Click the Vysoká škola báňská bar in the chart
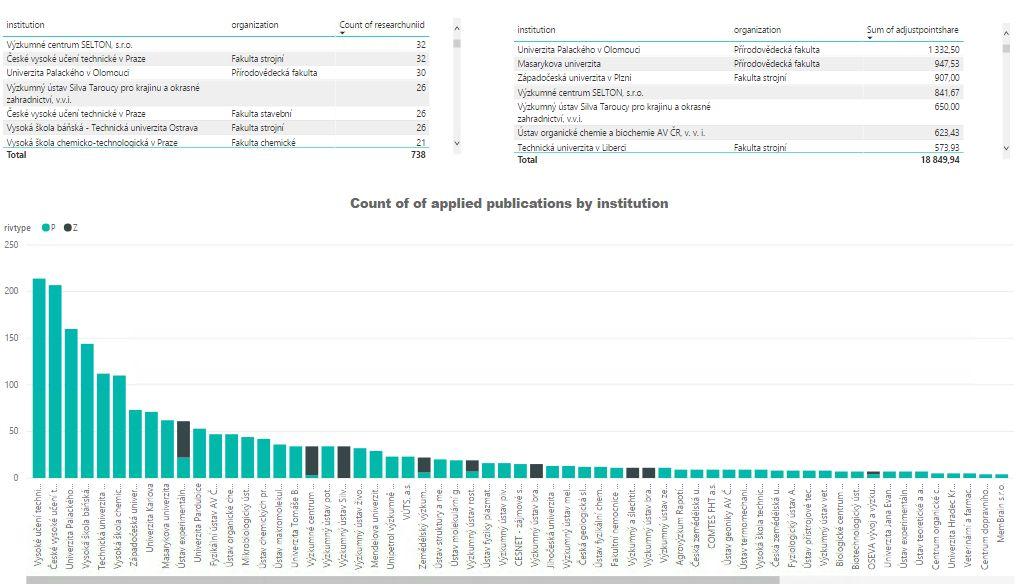 pyautogui.click(x=87, y=411)
